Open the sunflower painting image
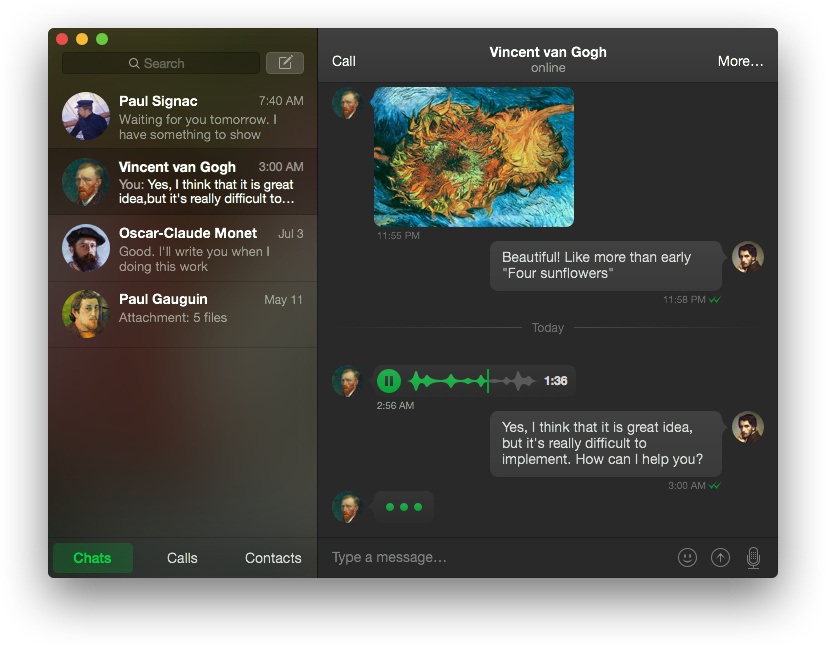Screen dimensions: 826x646 (x=474, y=157)
